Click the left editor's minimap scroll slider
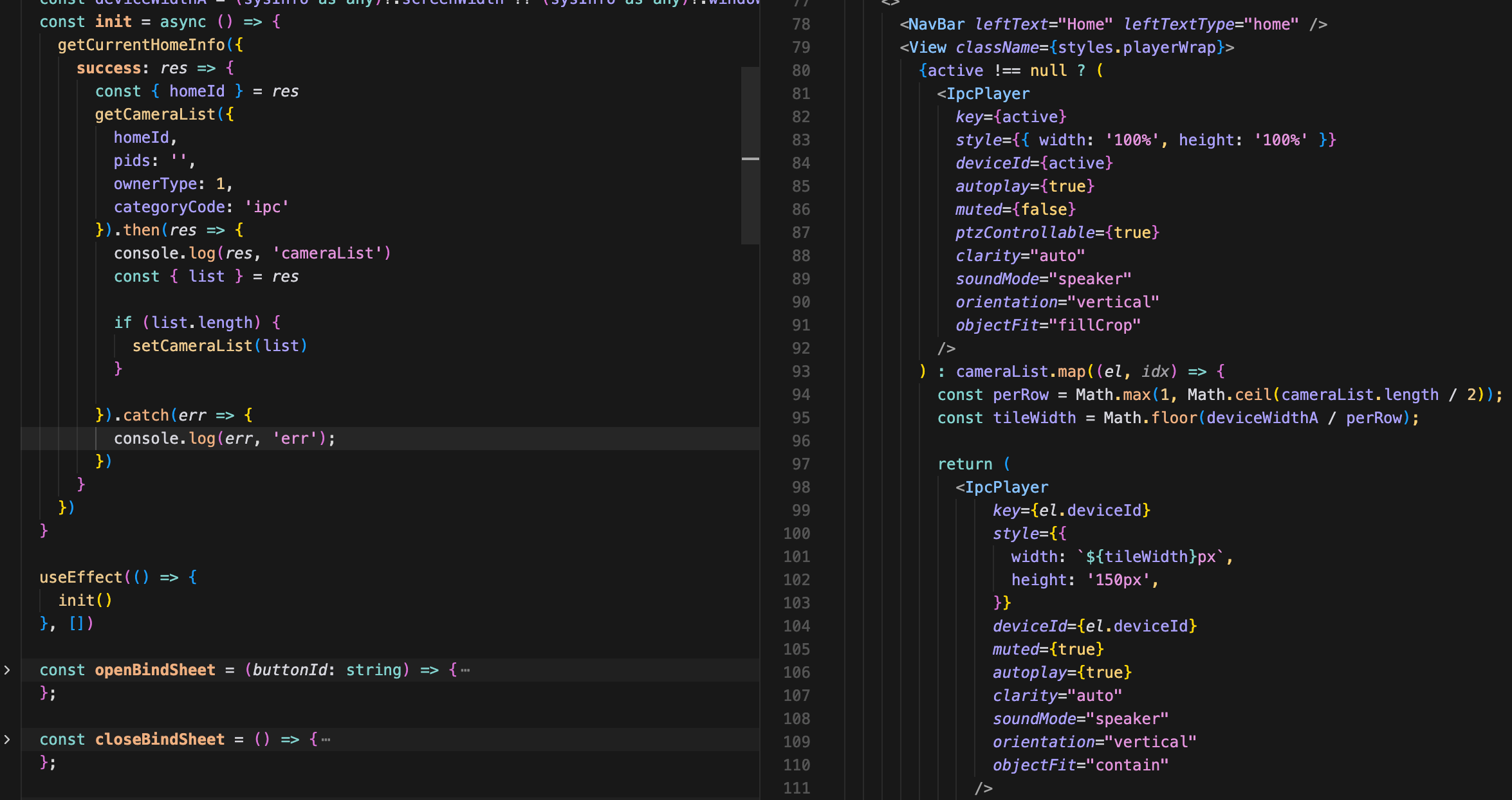The height and width of the screenshot is (800, 1512). (750, 154)
